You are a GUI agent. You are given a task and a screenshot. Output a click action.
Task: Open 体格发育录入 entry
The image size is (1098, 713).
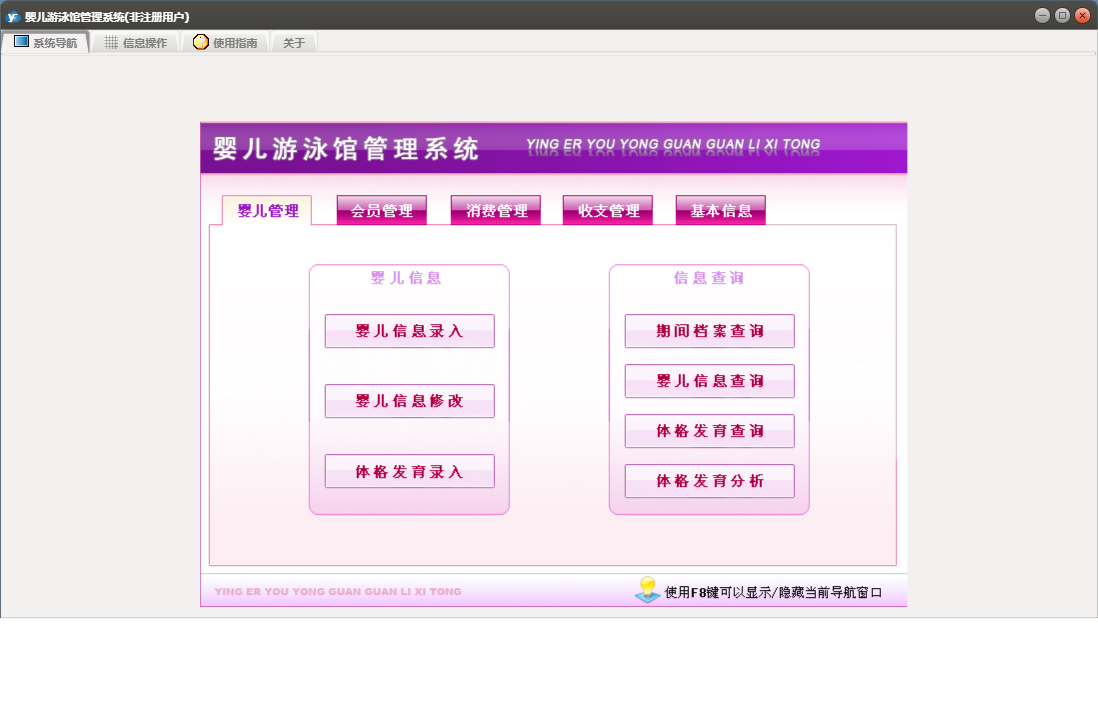point(410,471)
